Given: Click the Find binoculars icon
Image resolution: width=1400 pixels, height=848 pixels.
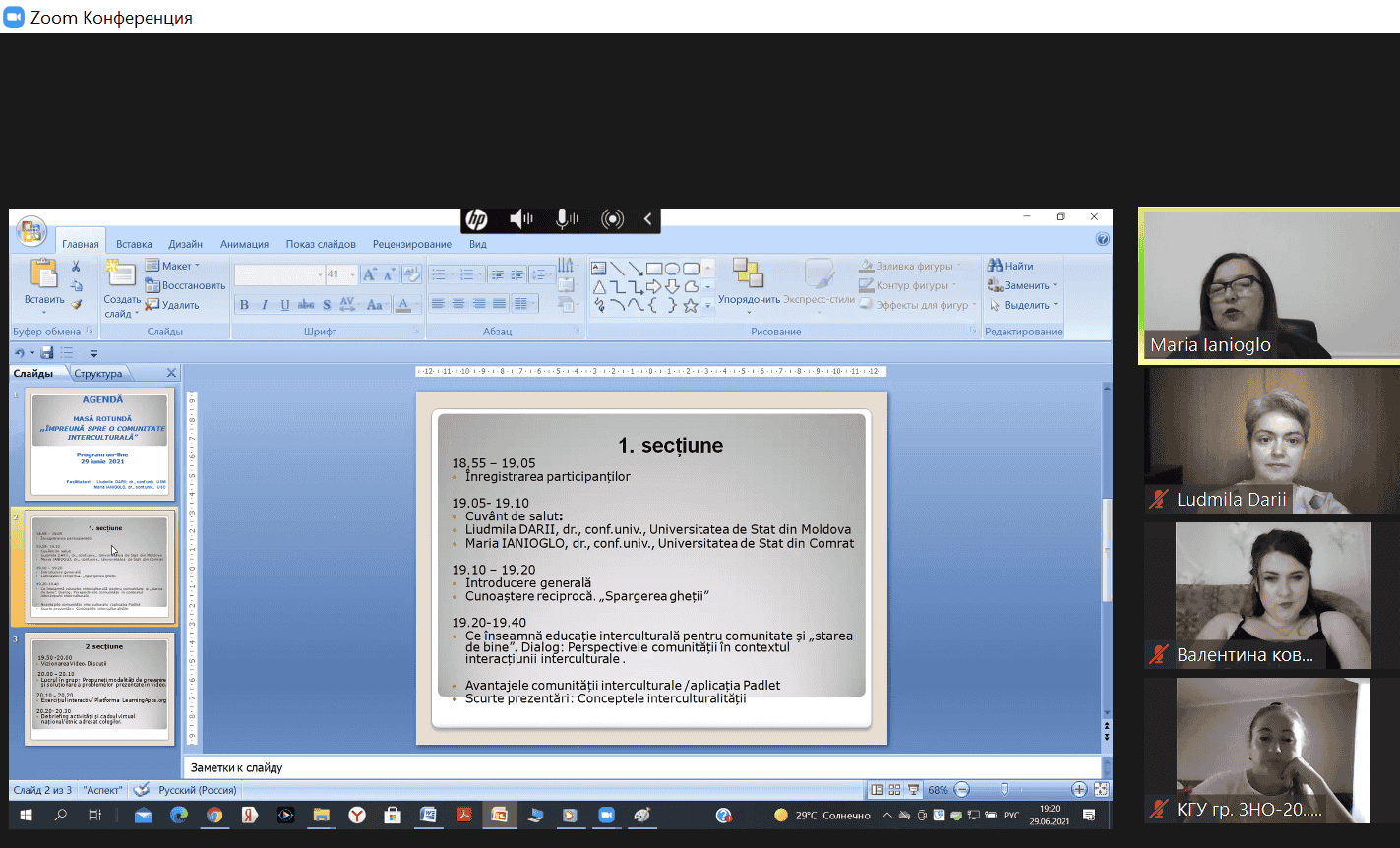Looking at the screenshot, I should [996, 266].
